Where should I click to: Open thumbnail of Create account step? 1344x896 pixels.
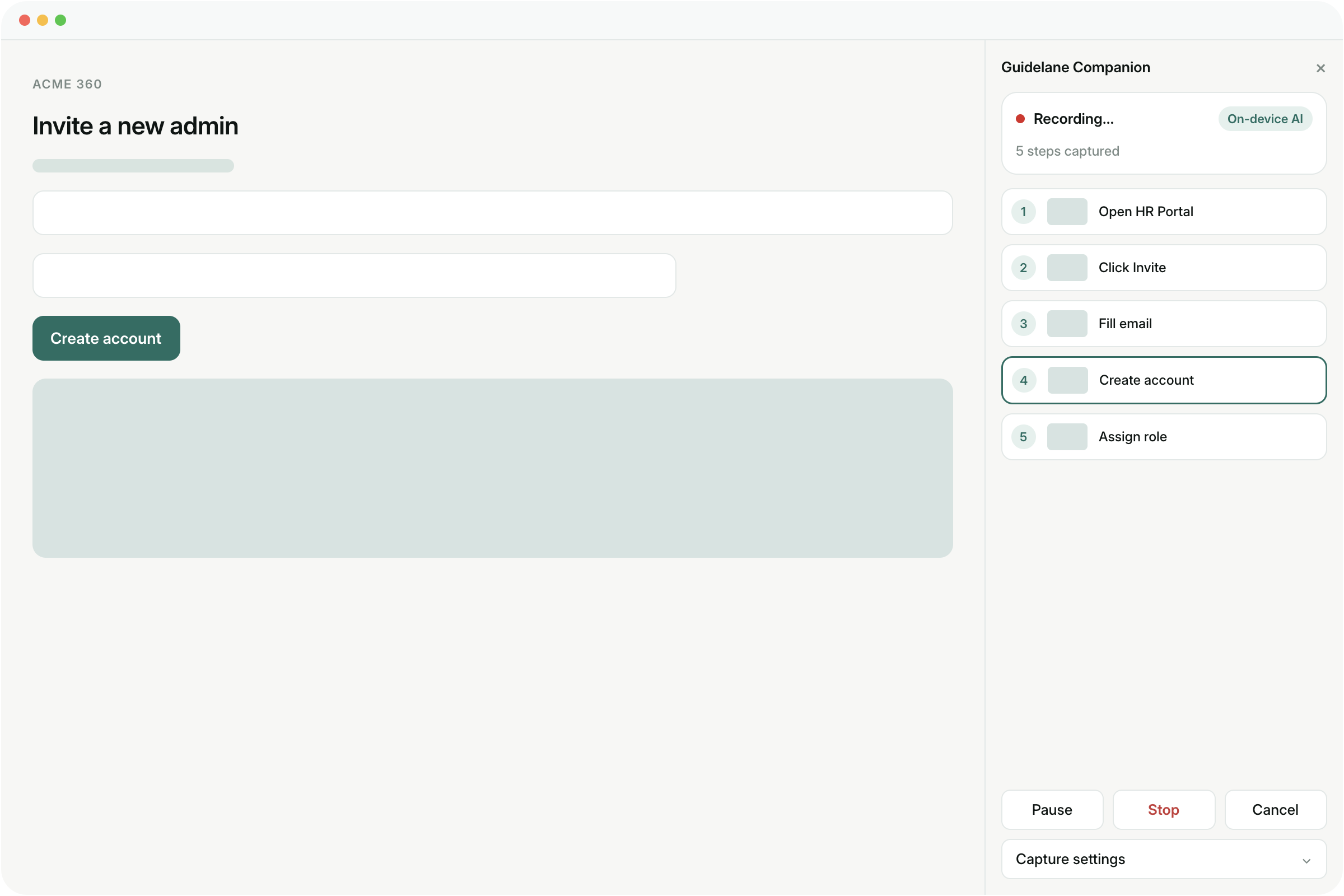pyautogui.click(x=1067, y=380)
